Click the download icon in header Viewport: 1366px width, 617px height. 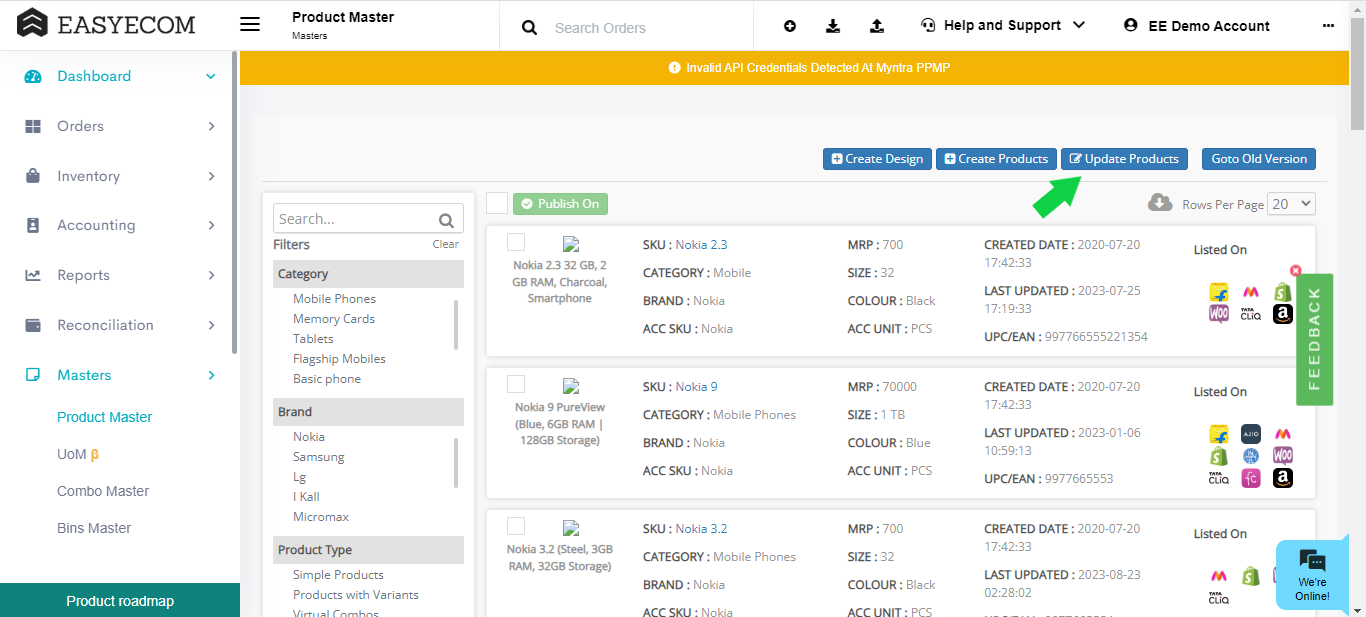(x=833, y=26)
